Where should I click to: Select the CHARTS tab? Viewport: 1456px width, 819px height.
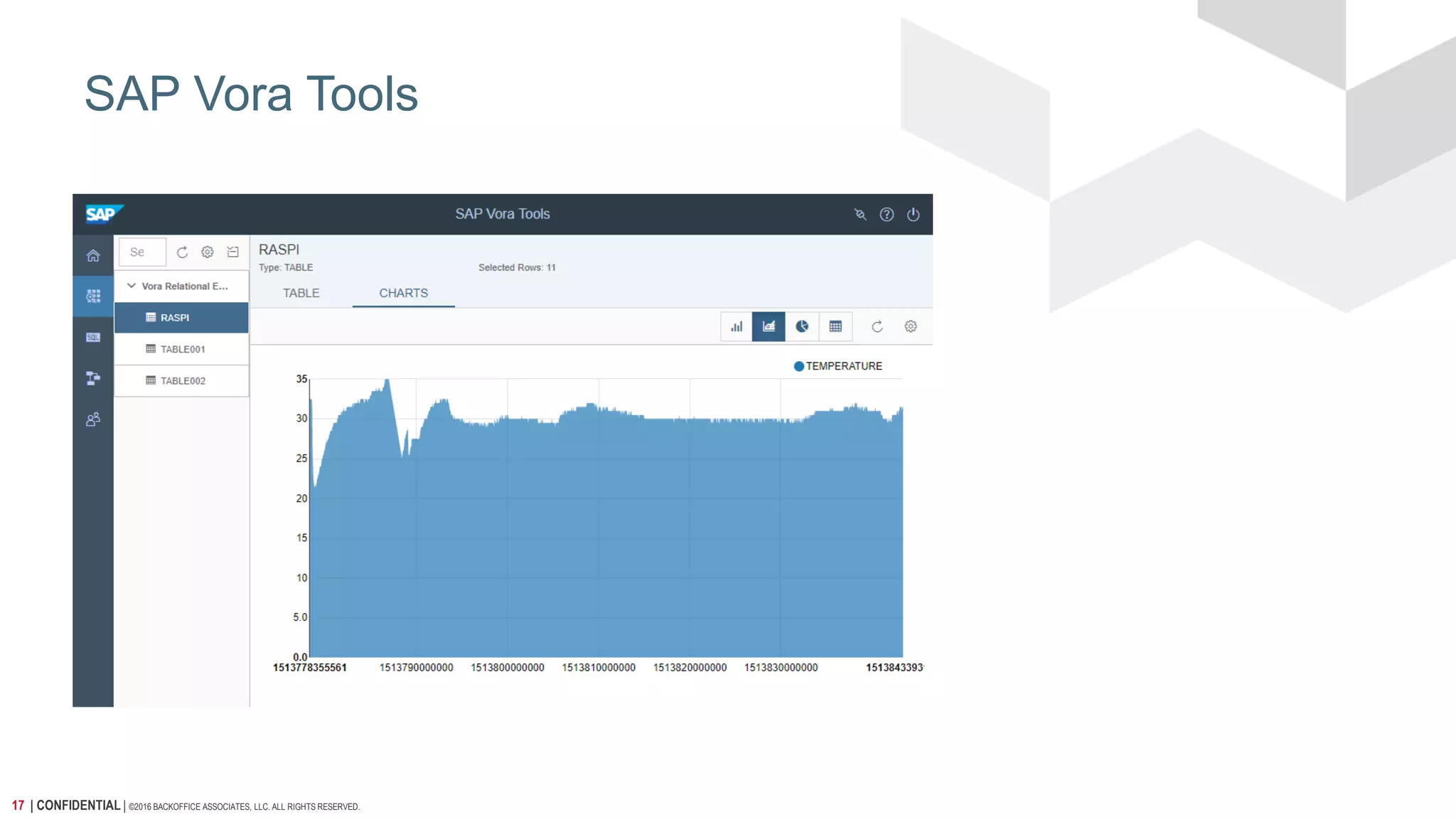pyautogui.click(x=403, y=293)
